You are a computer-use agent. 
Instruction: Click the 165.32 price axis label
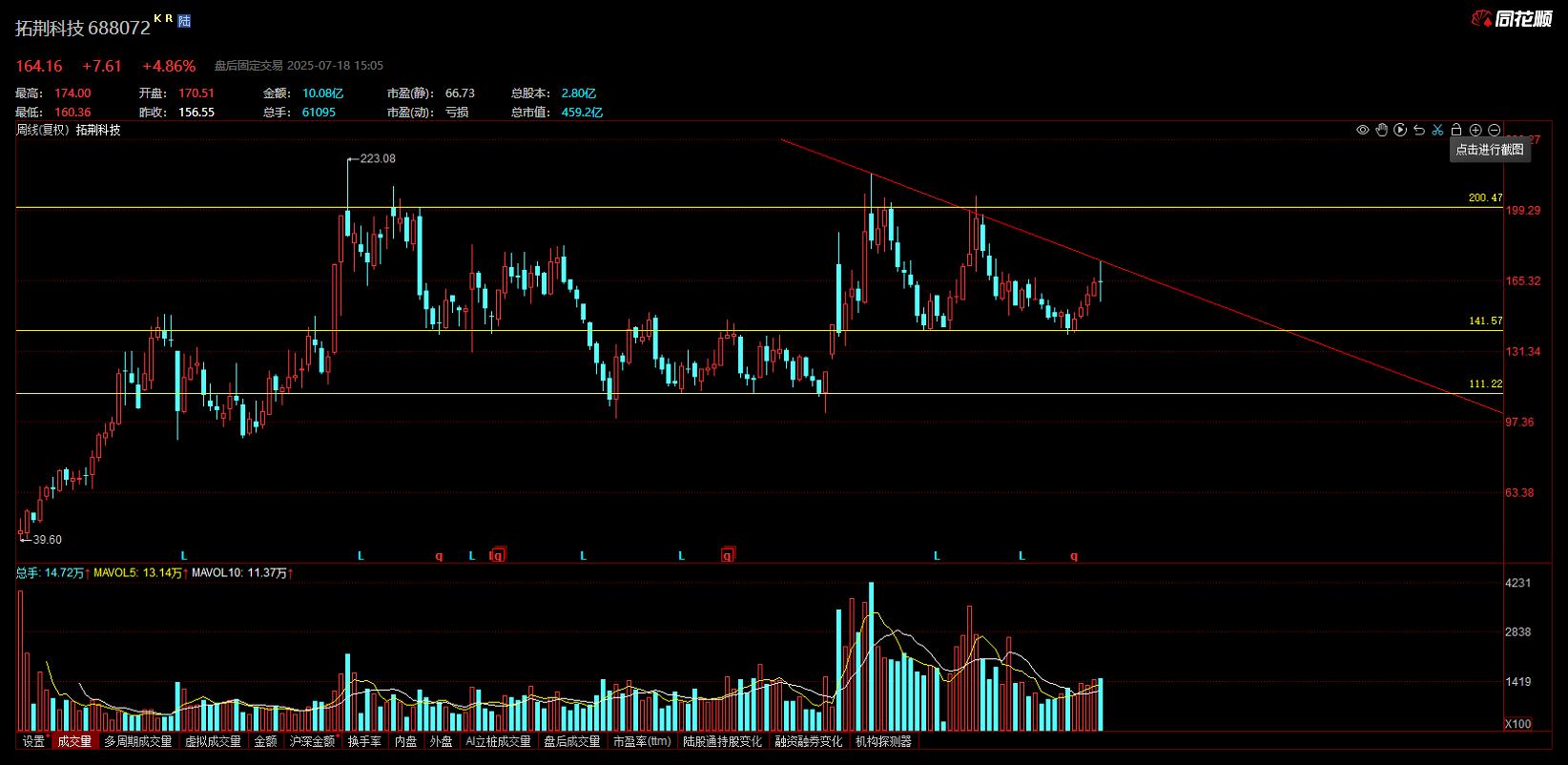[x=1523, y=281]
